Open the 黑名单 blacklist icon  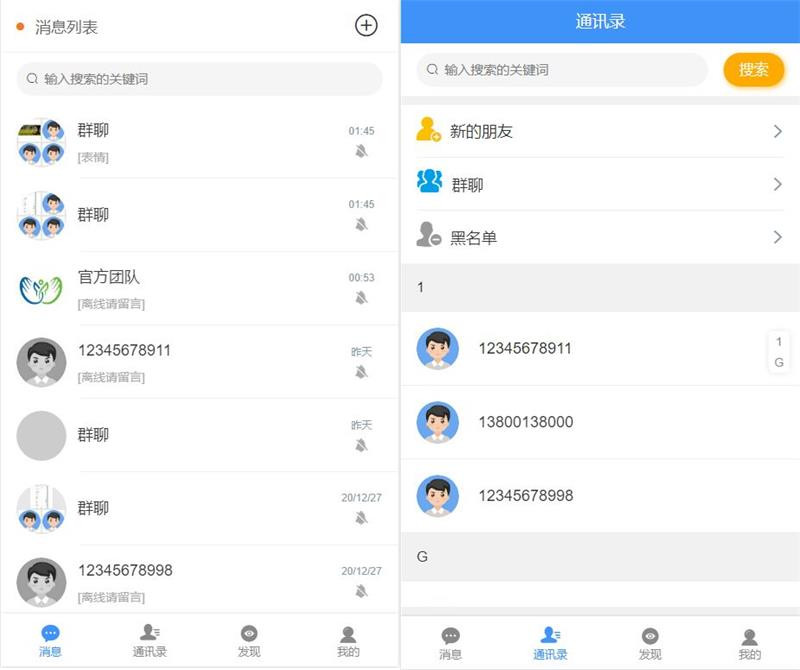pyautogui.click(x=428, y=235)
